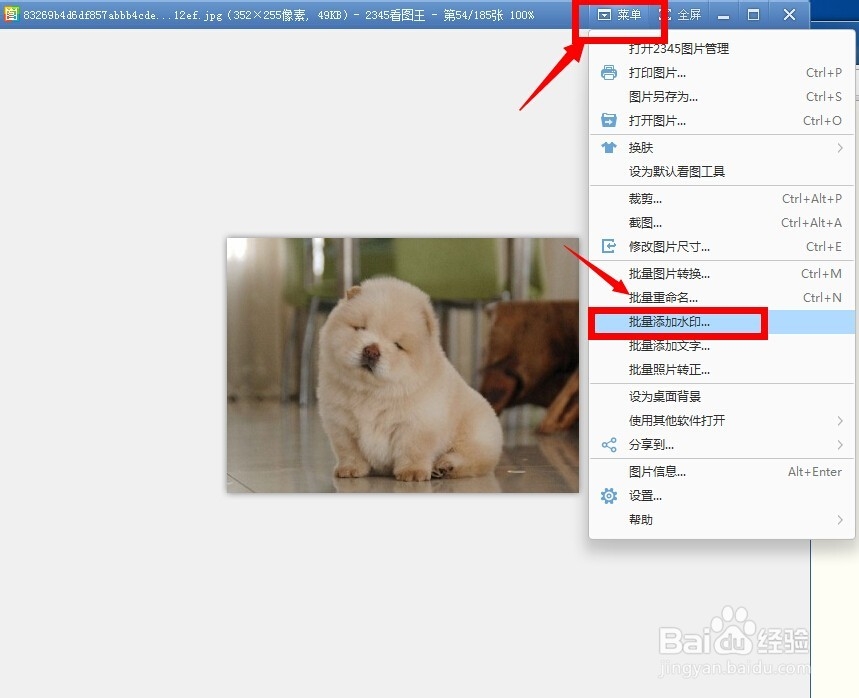Click the printer icon beside 打印图片

coord(609,72)
